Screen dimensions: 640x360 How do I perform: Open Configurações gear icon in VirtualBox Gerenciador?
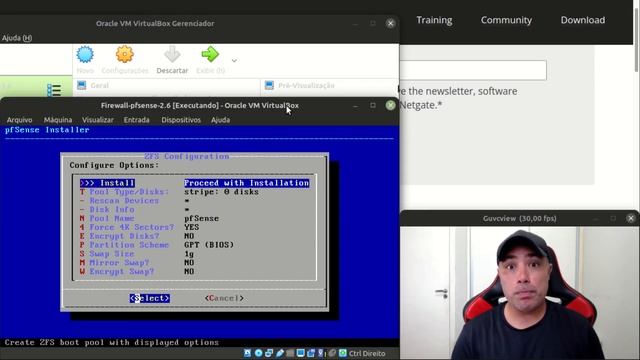[x=124, y=54]
